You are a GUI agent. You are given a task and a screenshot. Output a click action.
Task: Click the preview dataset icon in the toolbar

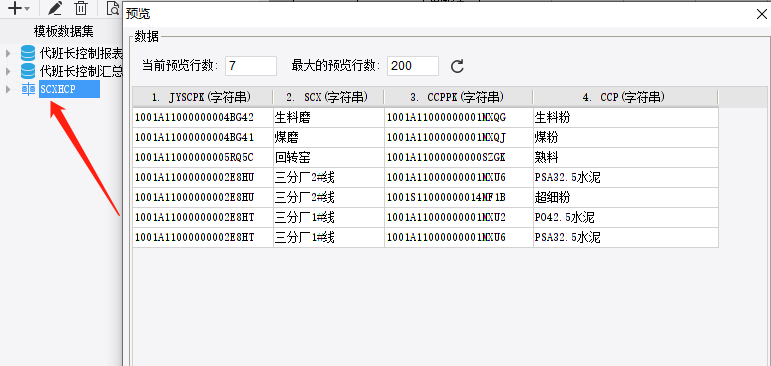(x=114, y=8)
